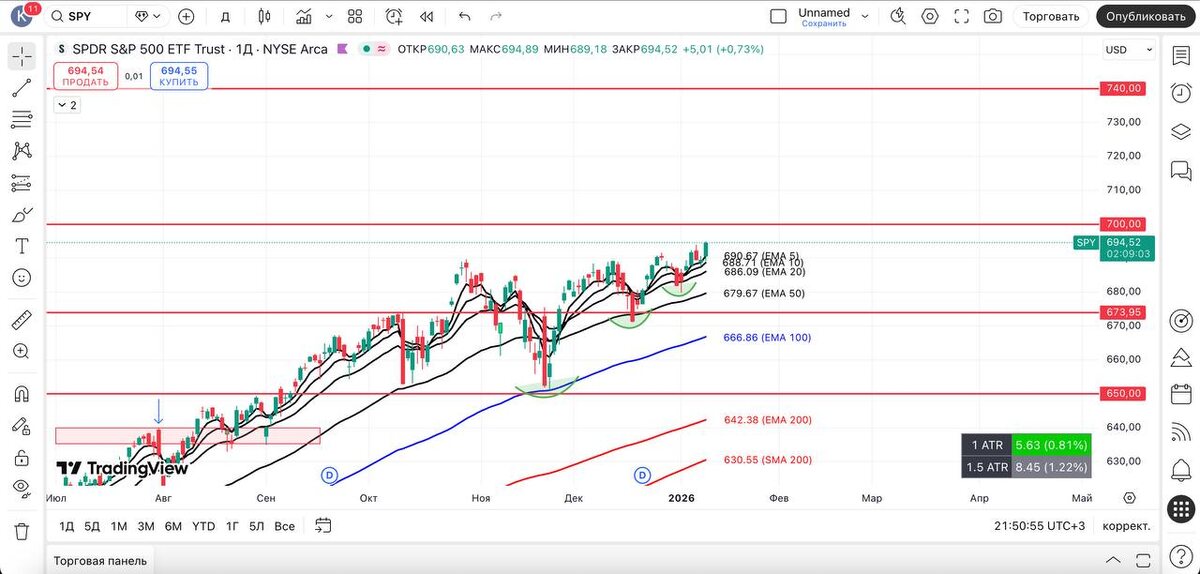The image size is (1200, 574).
Task: Click the 694,54 ПРОДАТЬ sell button
Action: pos(86,76)
